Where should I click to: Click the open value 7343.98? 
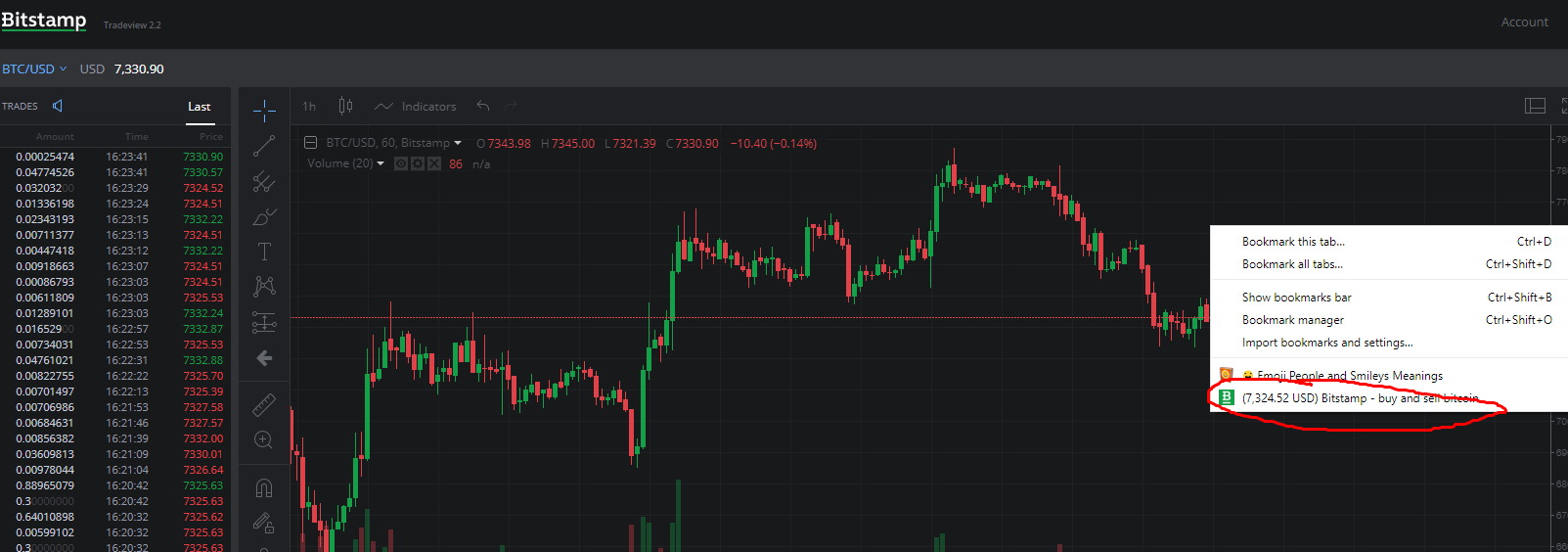pos(509,144)
